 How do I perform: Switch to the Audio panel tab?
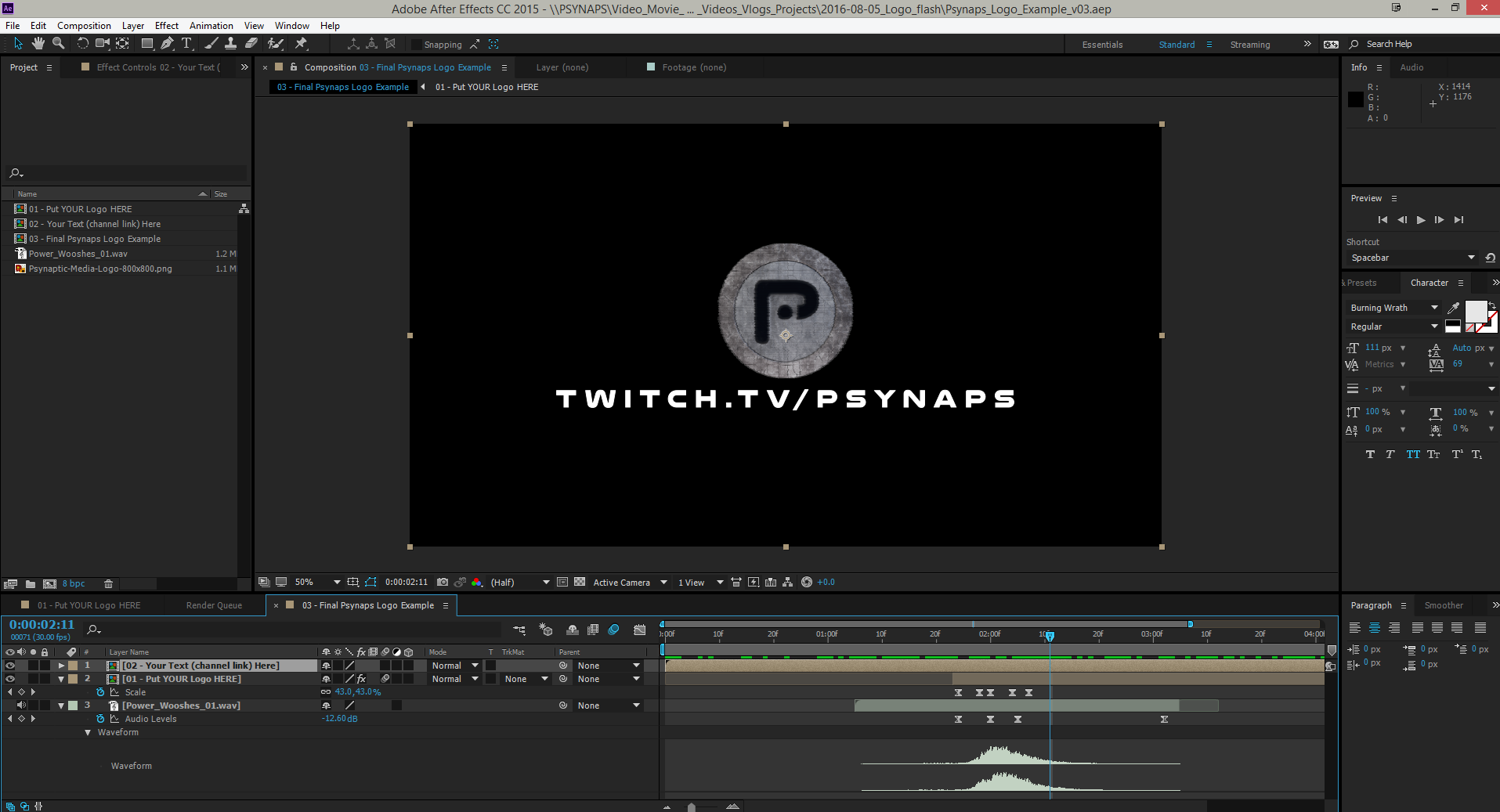1411,67
